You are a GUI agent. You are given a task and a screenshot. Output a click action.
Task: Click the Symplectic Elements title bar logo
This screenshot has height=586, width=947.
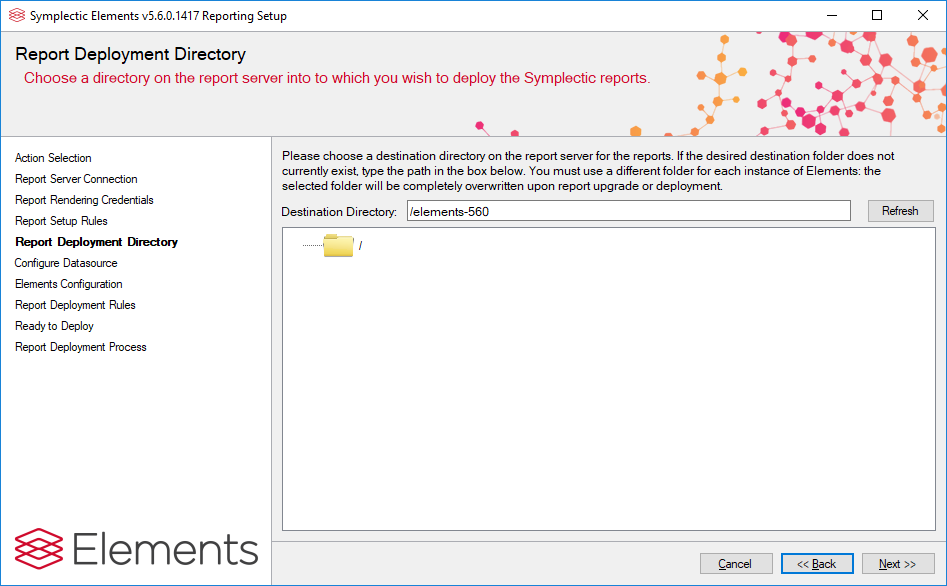click(x=17, y=16)
